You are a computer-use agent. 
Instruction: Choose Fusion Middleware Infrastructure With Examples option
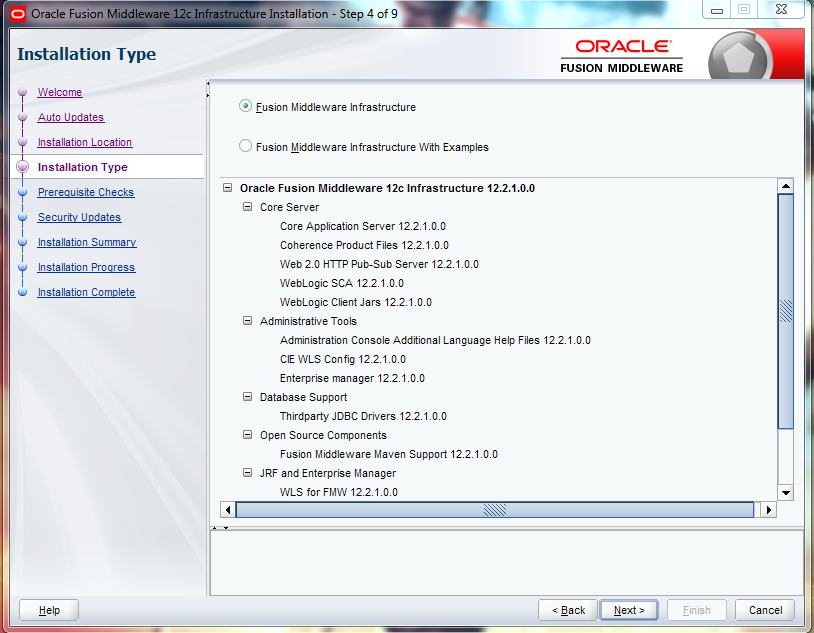pos(245,146)
